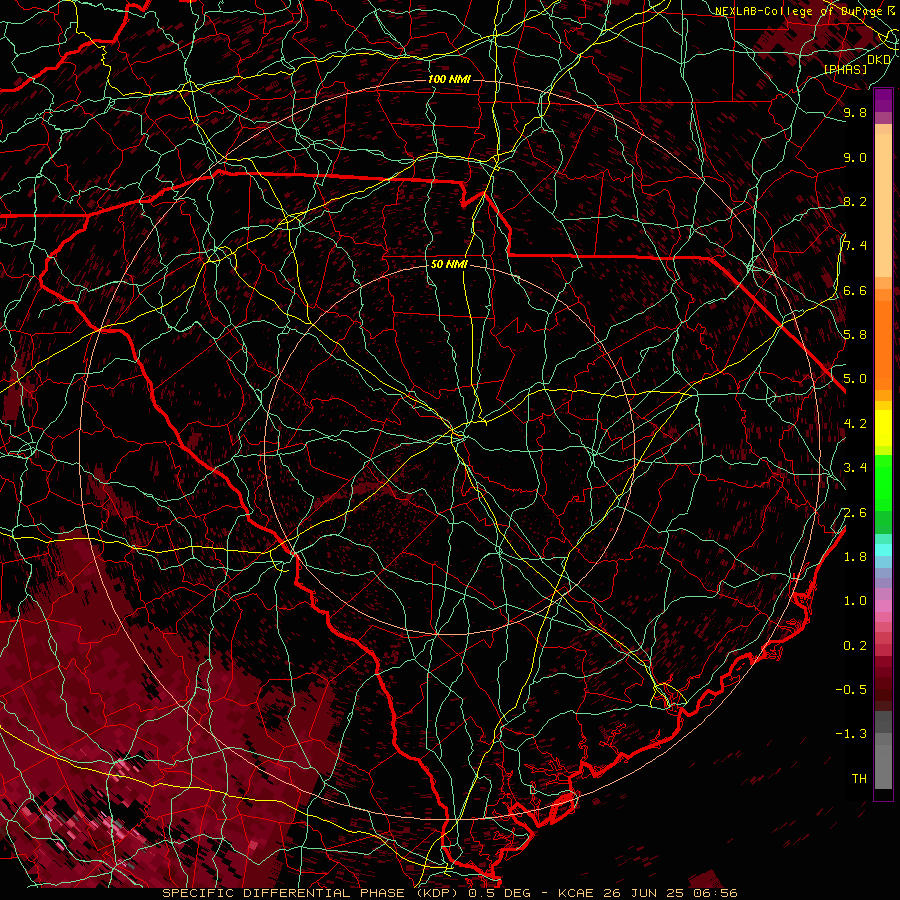Viewport: 900px width, 900px height.
Task: Click the (KDP) abbreviation in the caption
Action: [x=437, y=893]
